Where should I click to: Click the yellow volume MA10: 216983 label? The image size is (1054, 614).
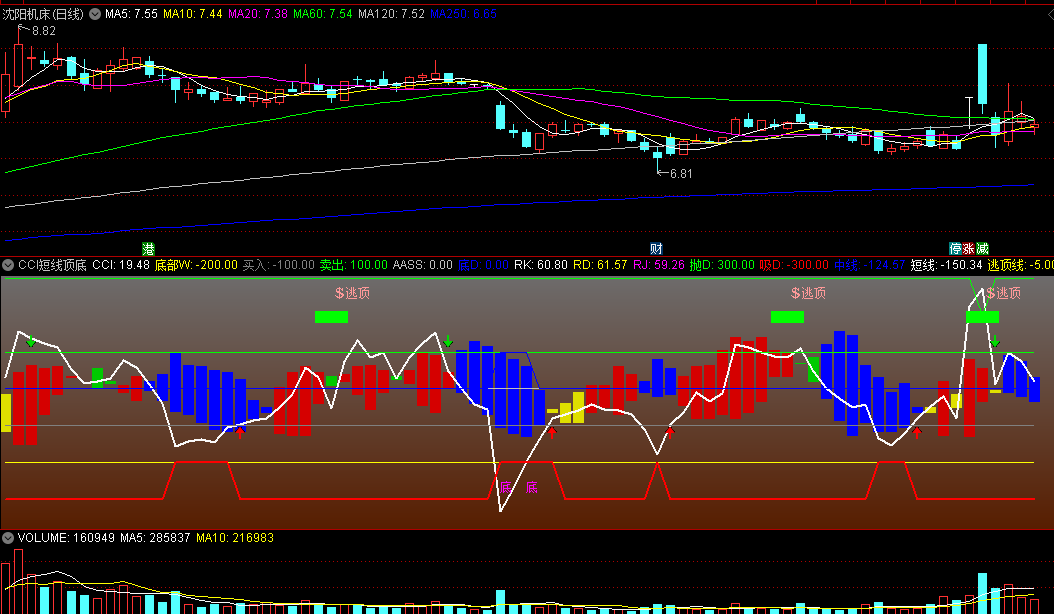(235, 538)
